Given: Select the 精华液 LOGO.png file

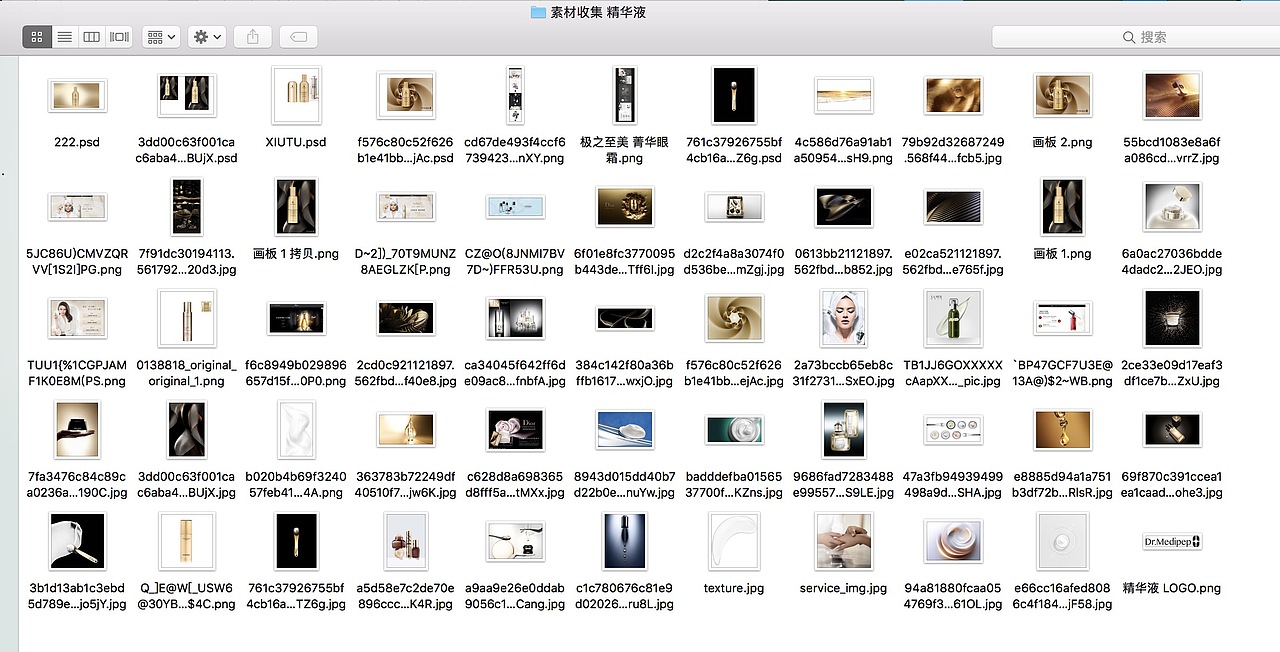Looking at the screenshot, I should (1172, 541).
